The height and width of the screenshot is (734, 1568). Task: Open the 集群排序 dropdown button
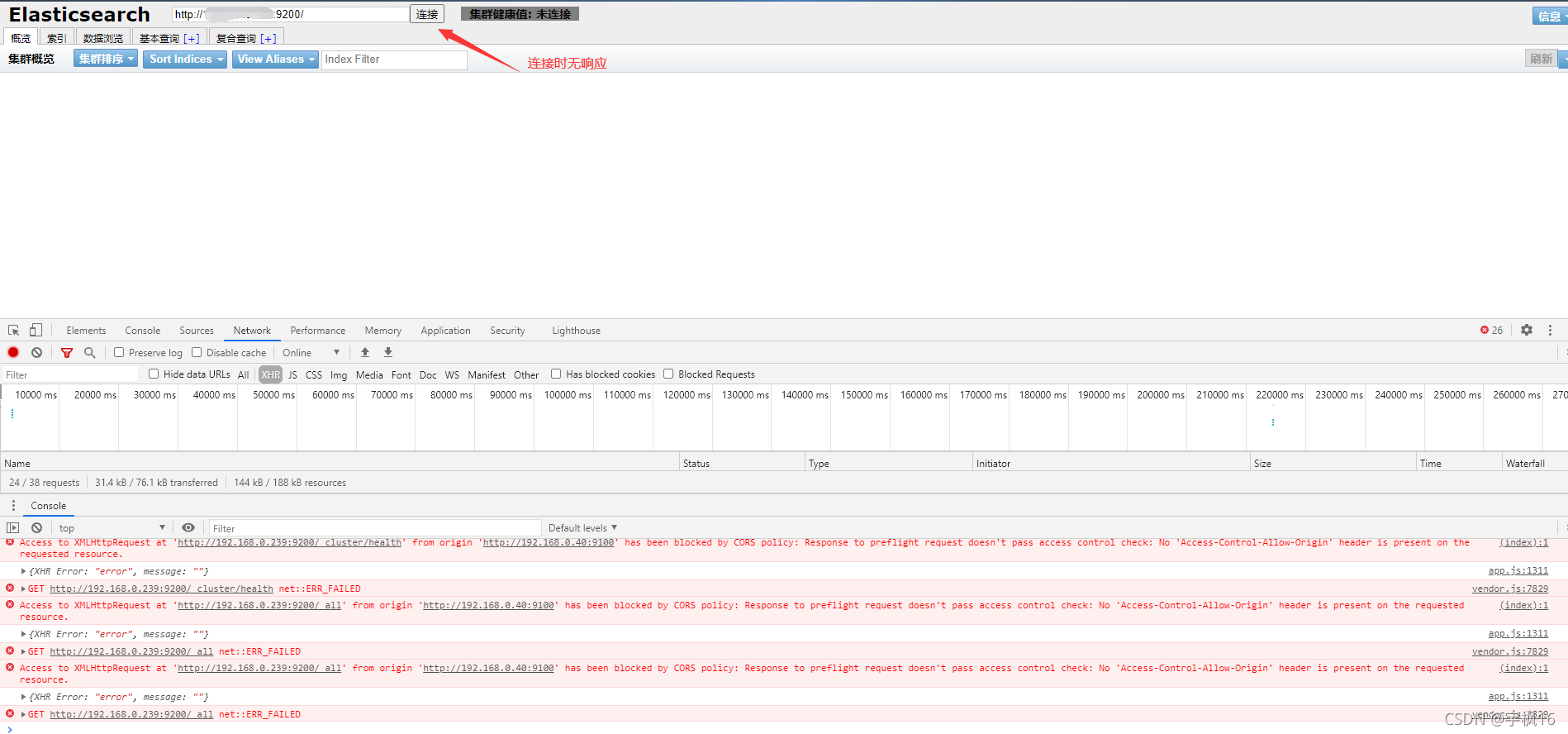tap(106, 59)
